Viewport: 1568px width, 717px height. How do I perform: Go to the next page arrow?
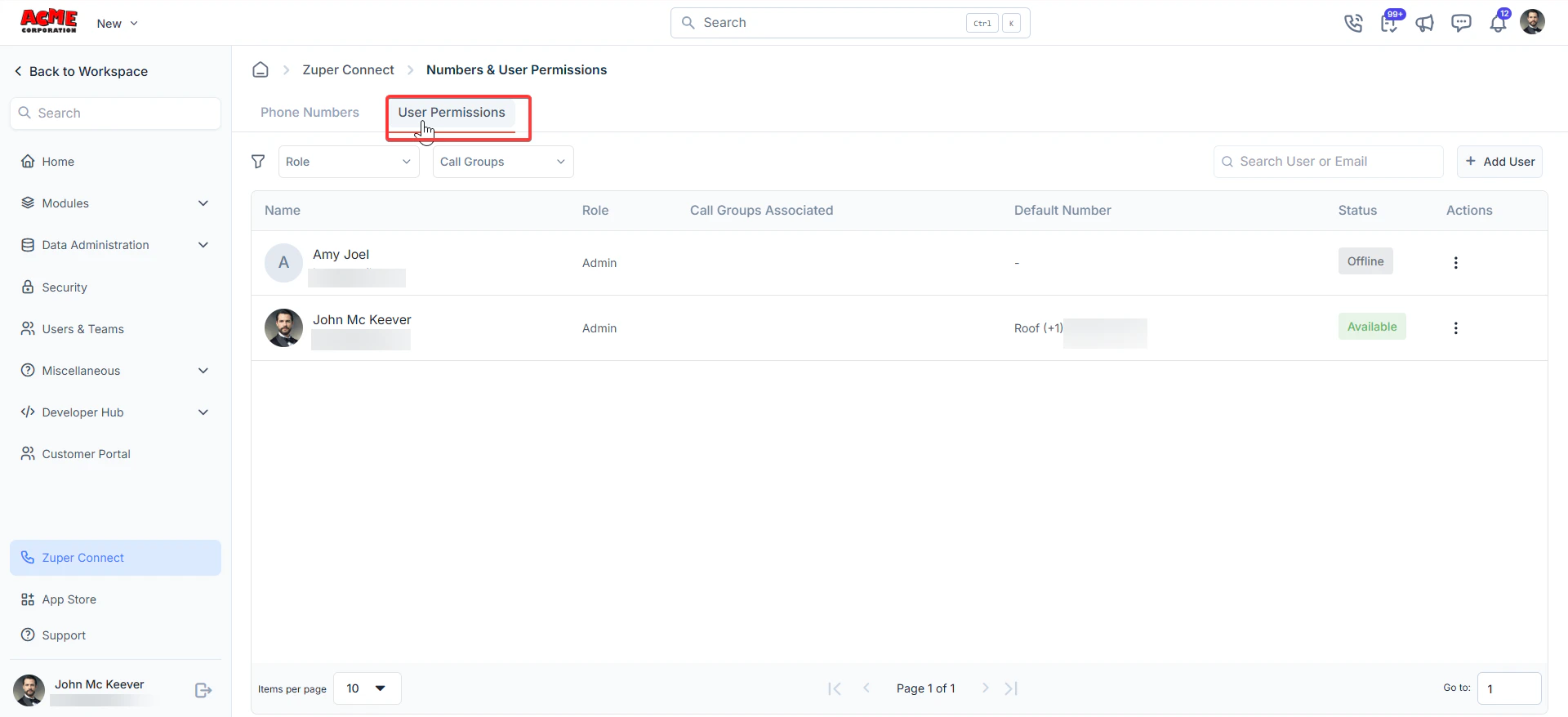(985, 688)
